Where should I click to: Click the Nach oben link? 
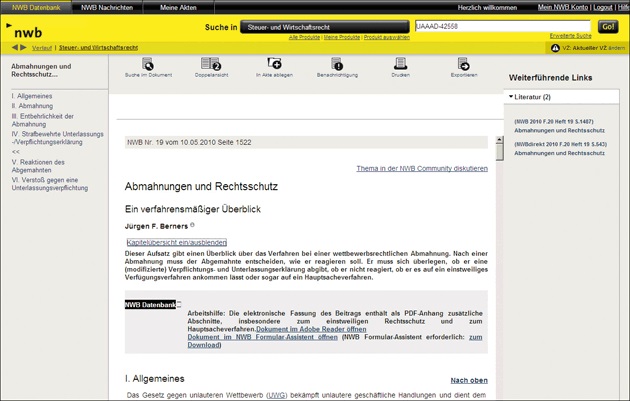[x=469, y=380]
